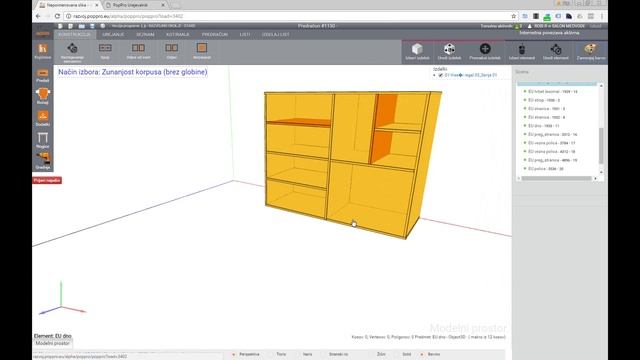
Task: Switch to the PREDRAČUN tab
Action: pos(215,35)
